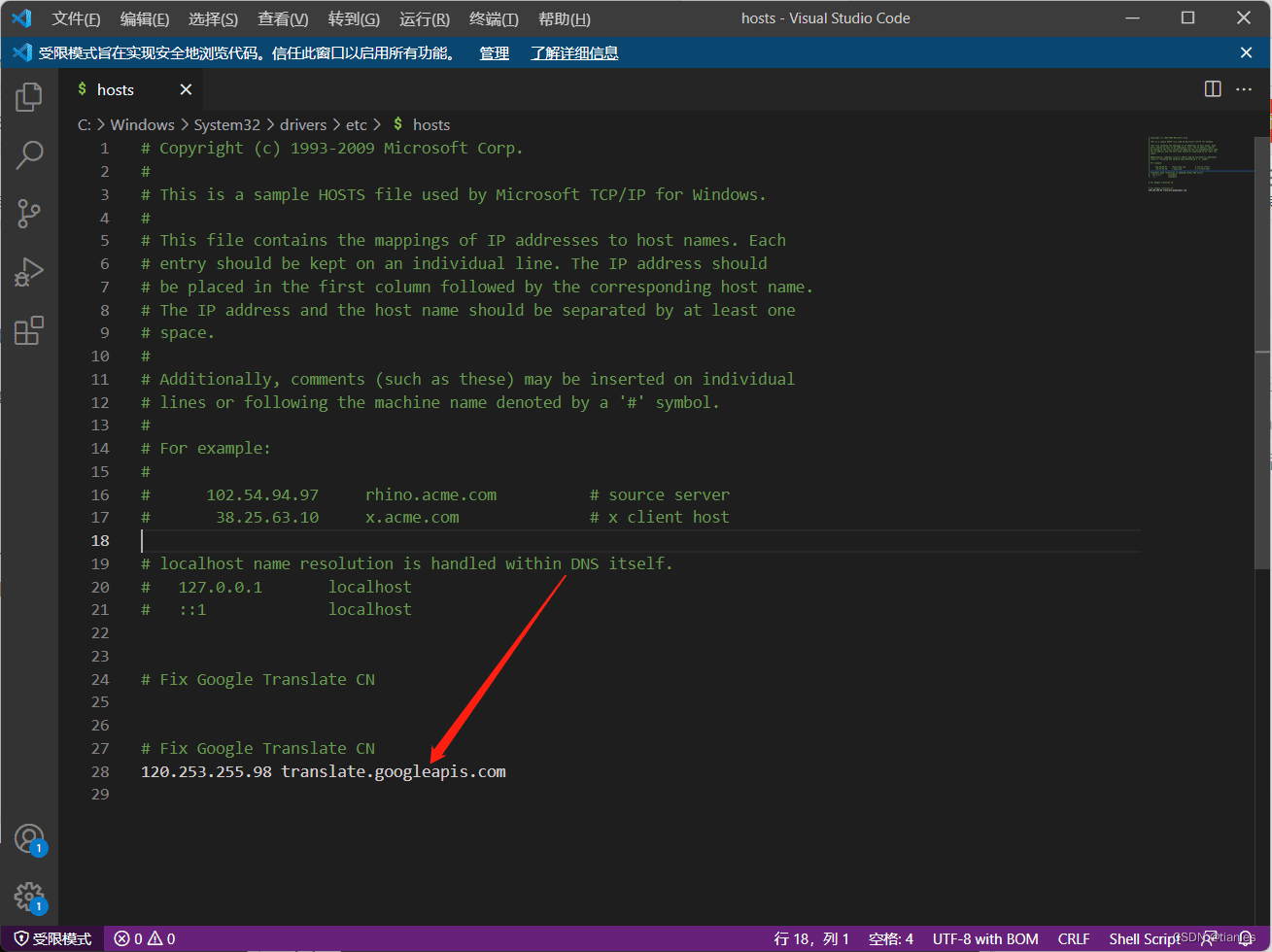Open the 了解详细信息 link
The width and height of the screenshot is (1272, 952).
pos(574,53)
